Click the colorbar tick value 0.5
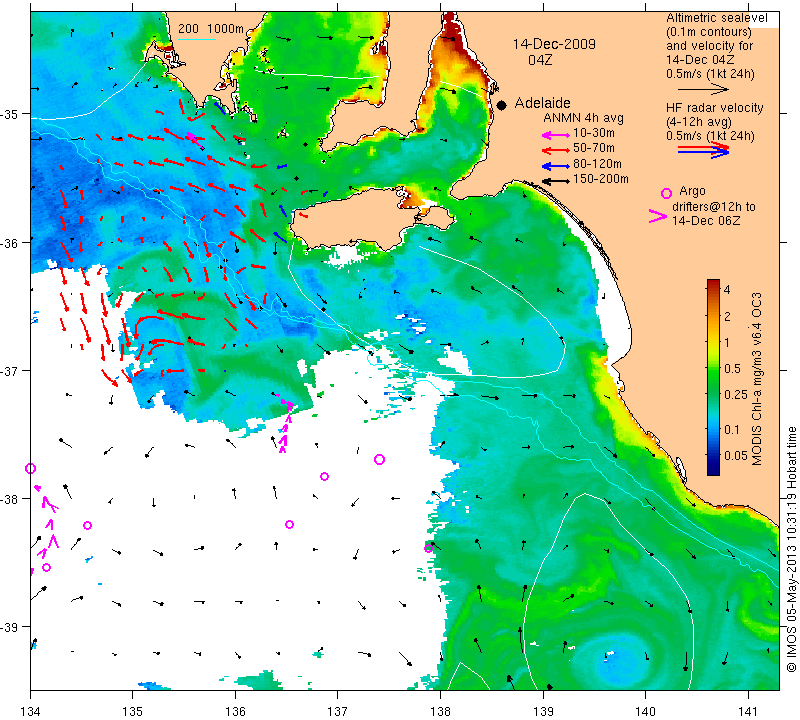 coord(732,368)
